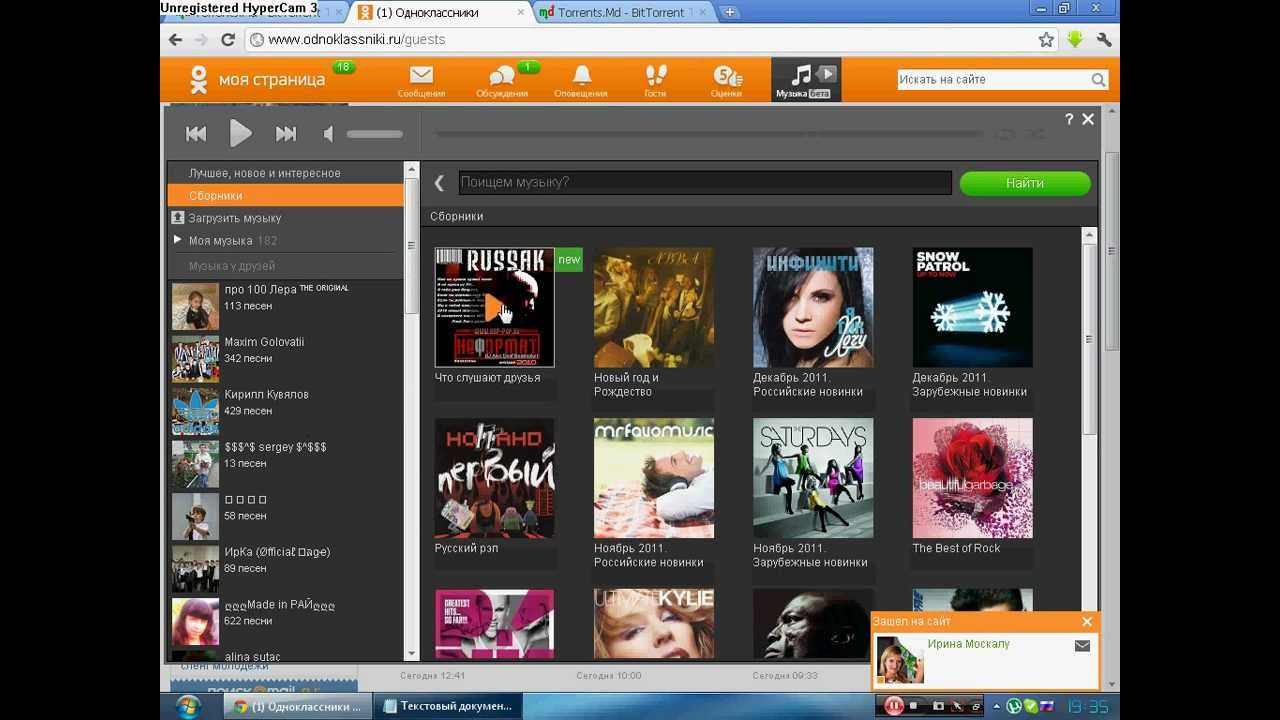
Task: Pause HyperCam recording red button
Action: pyautogui.click(x=893, y=706)
